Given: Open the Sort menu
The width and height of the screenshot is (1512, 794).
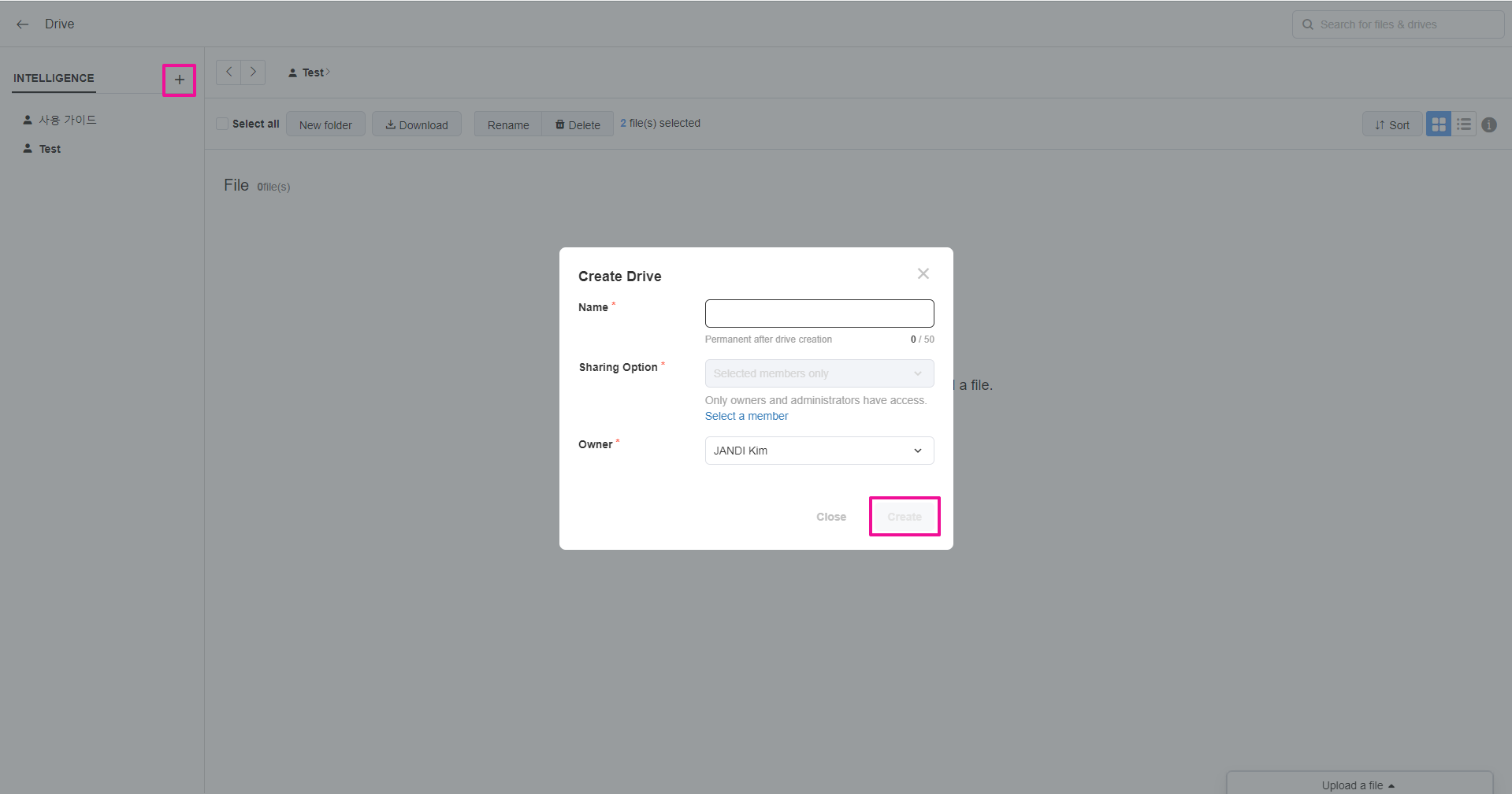Looking at the screenshot, I should 1391,124.
